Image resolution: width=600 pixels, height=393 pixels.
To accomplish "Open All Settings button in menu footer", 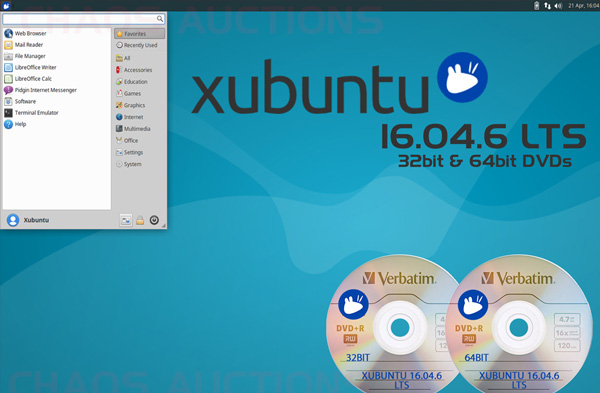I will (x=126, y=220).
